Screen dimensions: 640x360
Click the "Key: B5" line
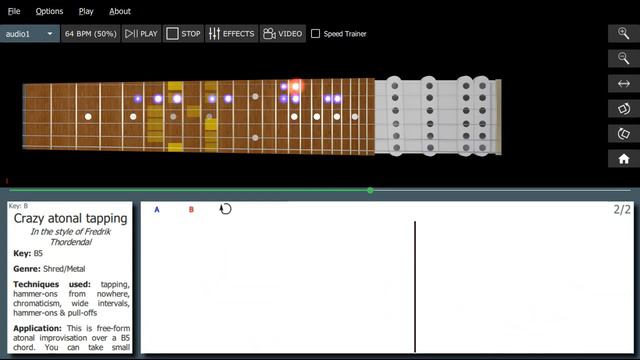(28, 253)
